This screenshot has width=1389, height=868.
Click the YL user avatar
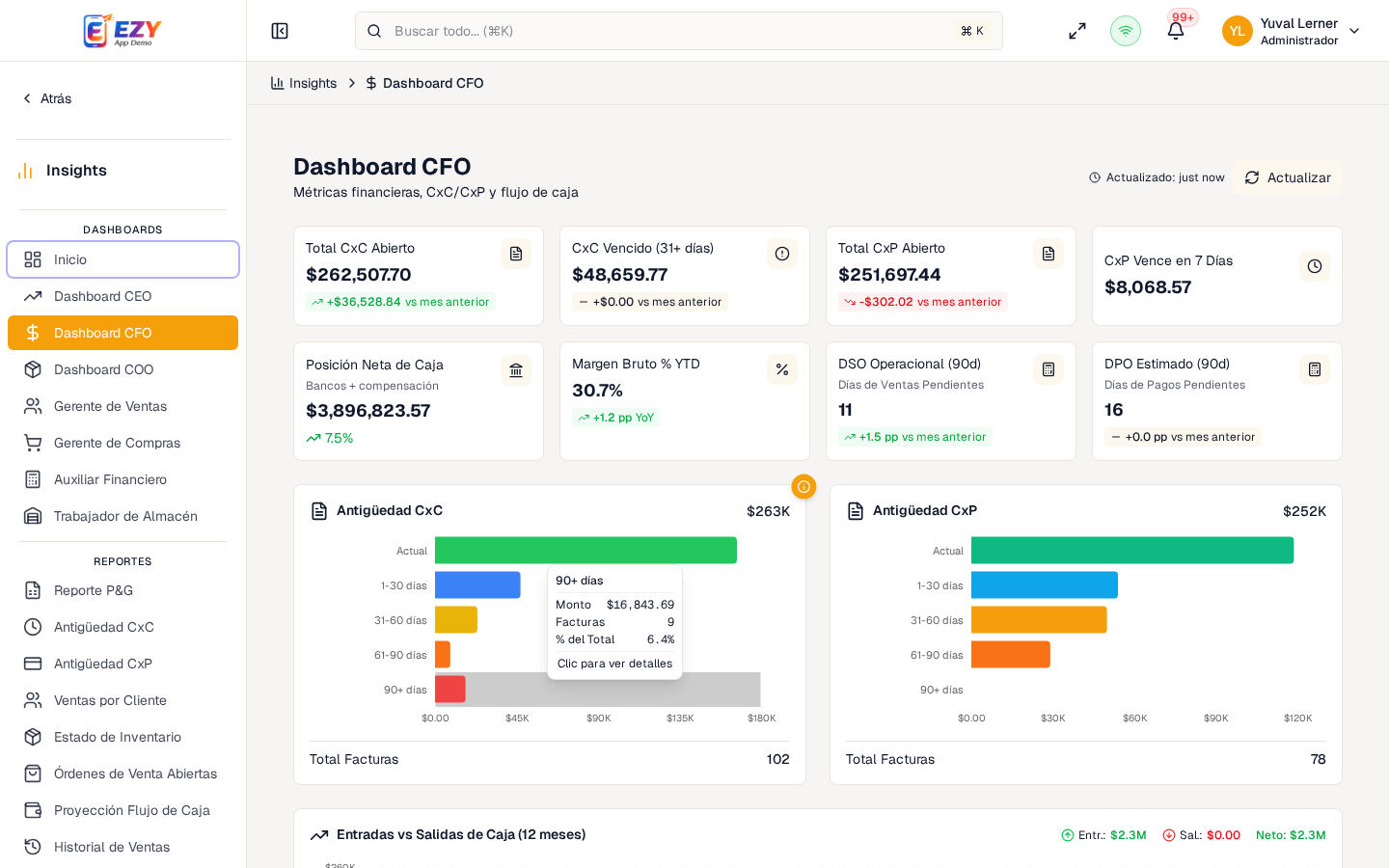point(1238,31)
